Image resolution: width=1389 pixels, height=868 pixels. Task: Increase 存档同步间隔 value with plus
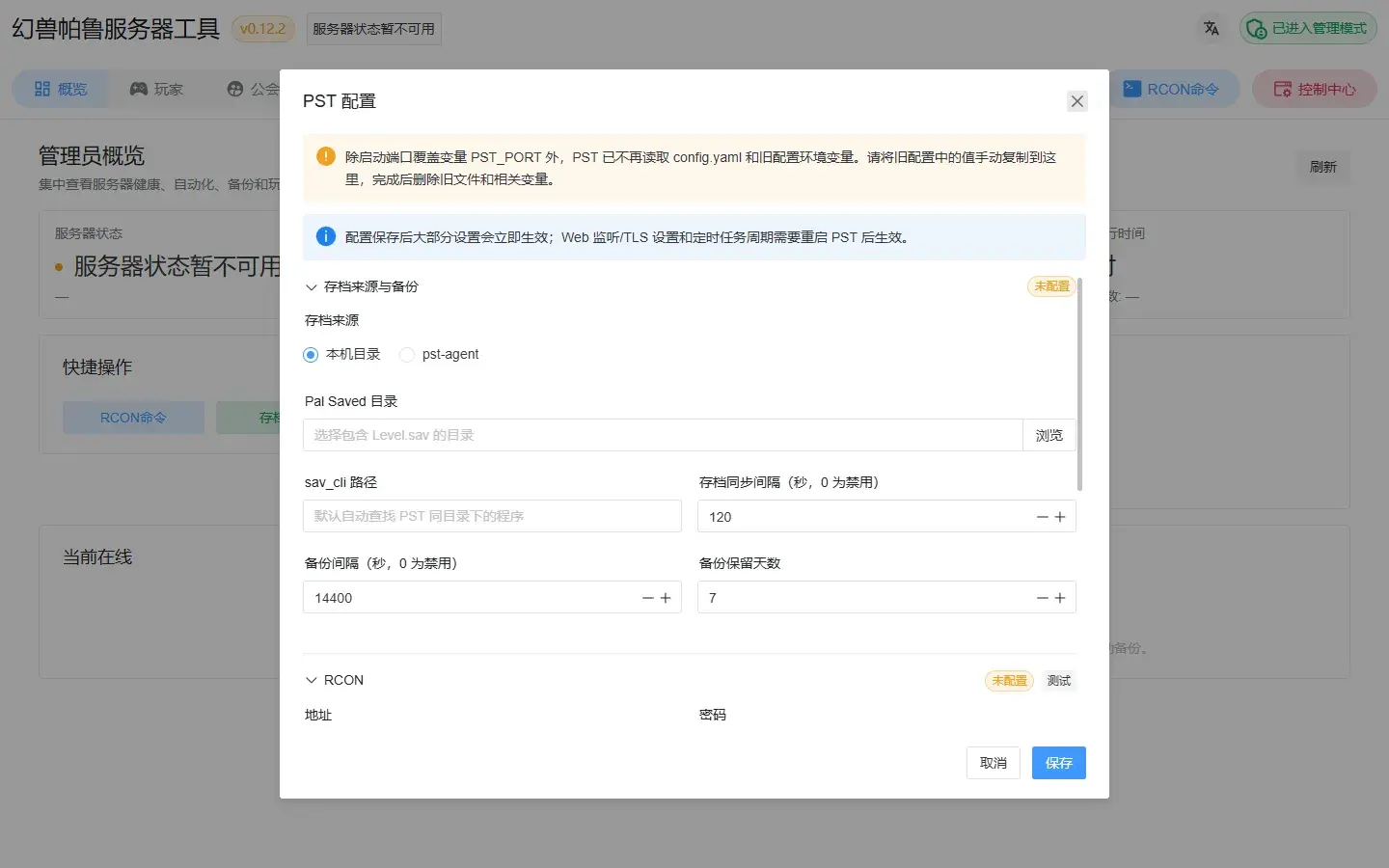click(1060, 517)
